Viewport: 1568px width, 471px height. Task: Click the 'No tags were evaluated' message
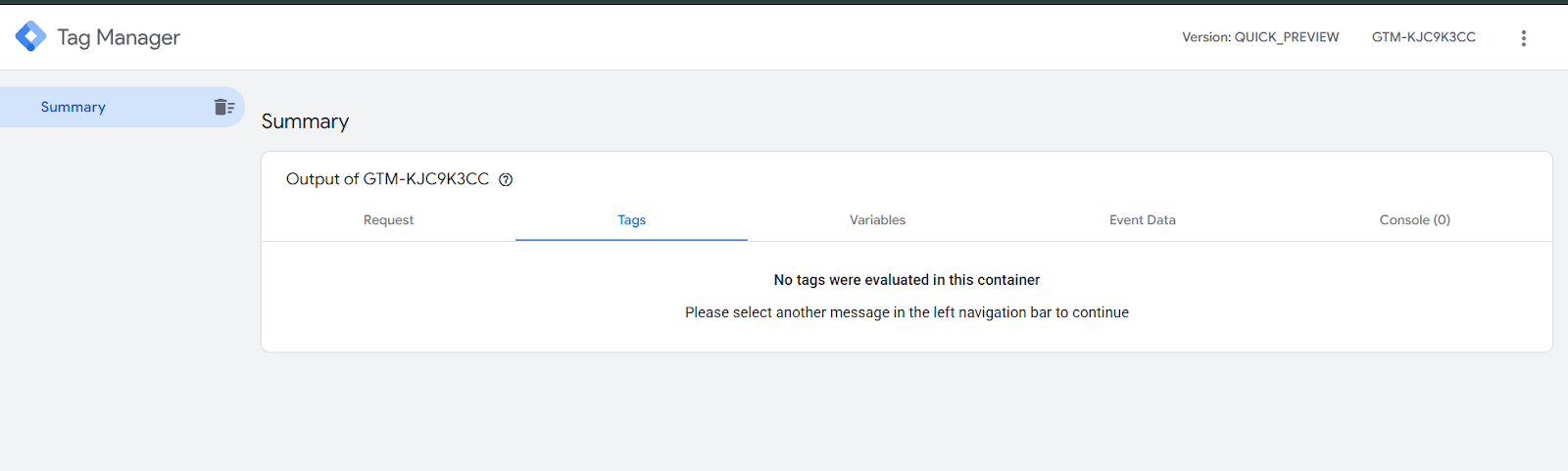[906, 280]
